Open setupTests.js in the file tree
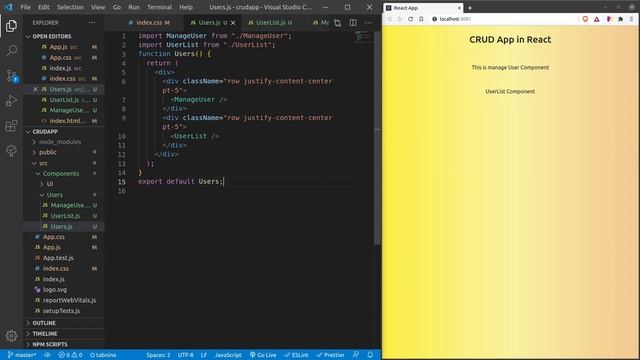 [x=61, y=311]
